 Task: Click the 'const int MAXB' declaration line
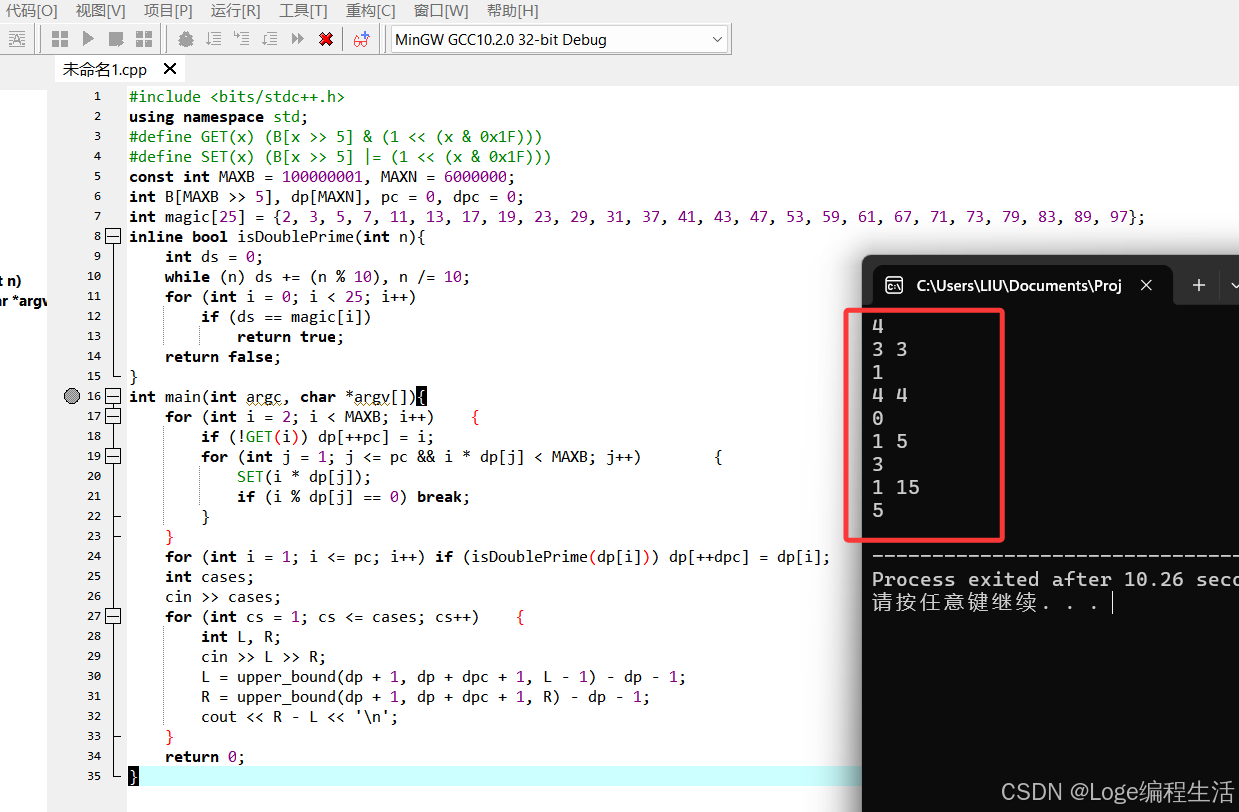tap(322, 176)
